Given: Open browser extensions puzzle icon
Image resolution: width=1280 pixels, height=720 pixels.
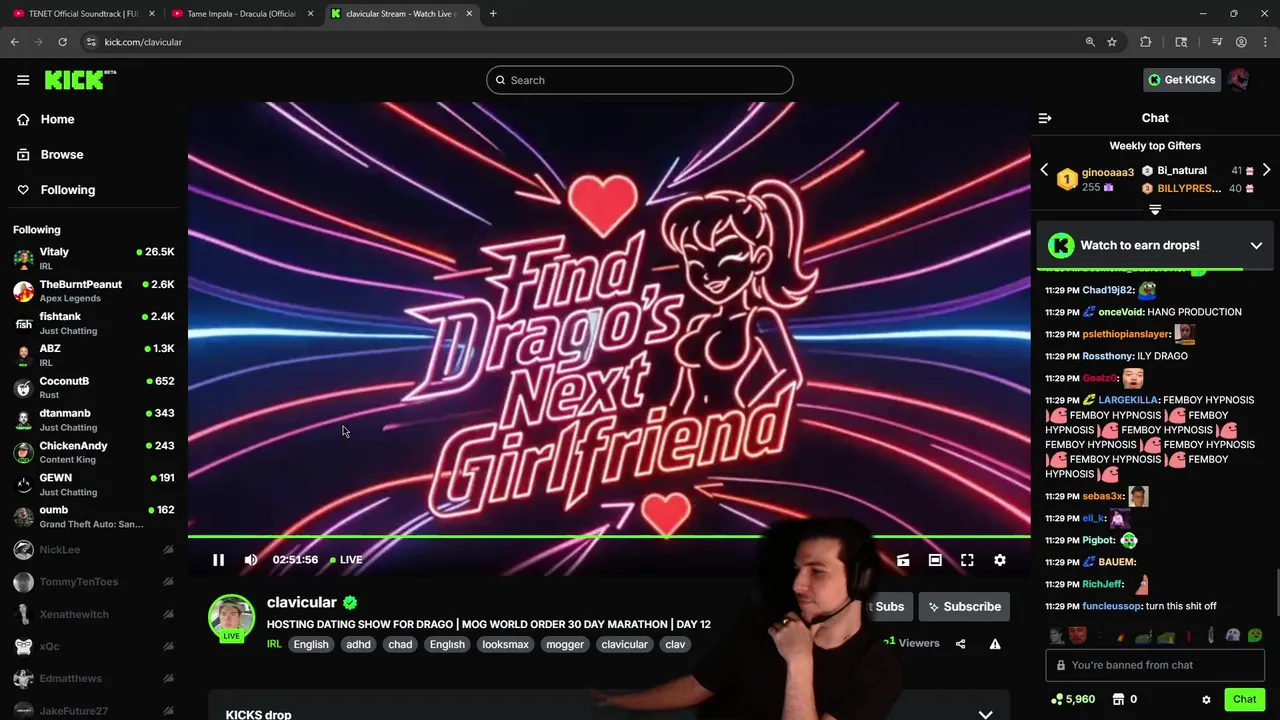Looking at the screenshot, I should [x=1146, y=42].
